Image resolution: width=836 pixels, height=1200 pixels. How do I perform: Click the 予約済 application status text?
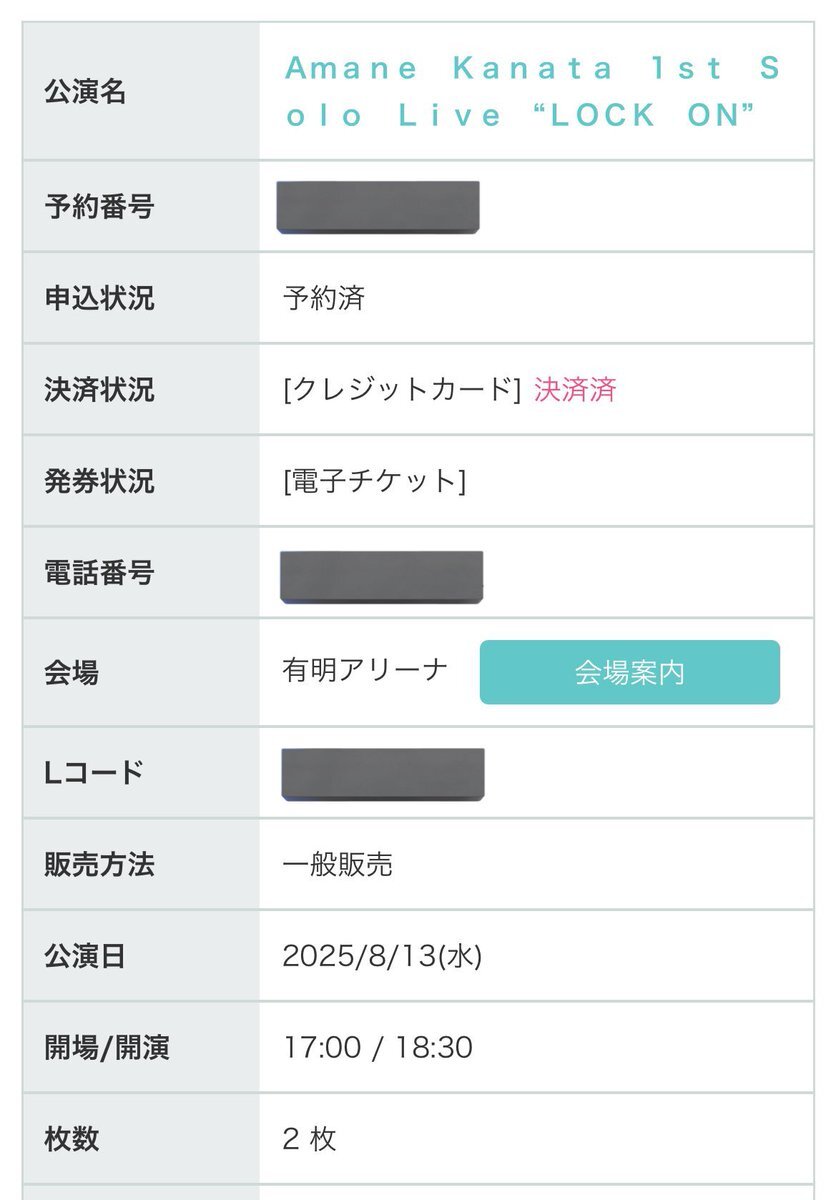[x=324, y=298]
